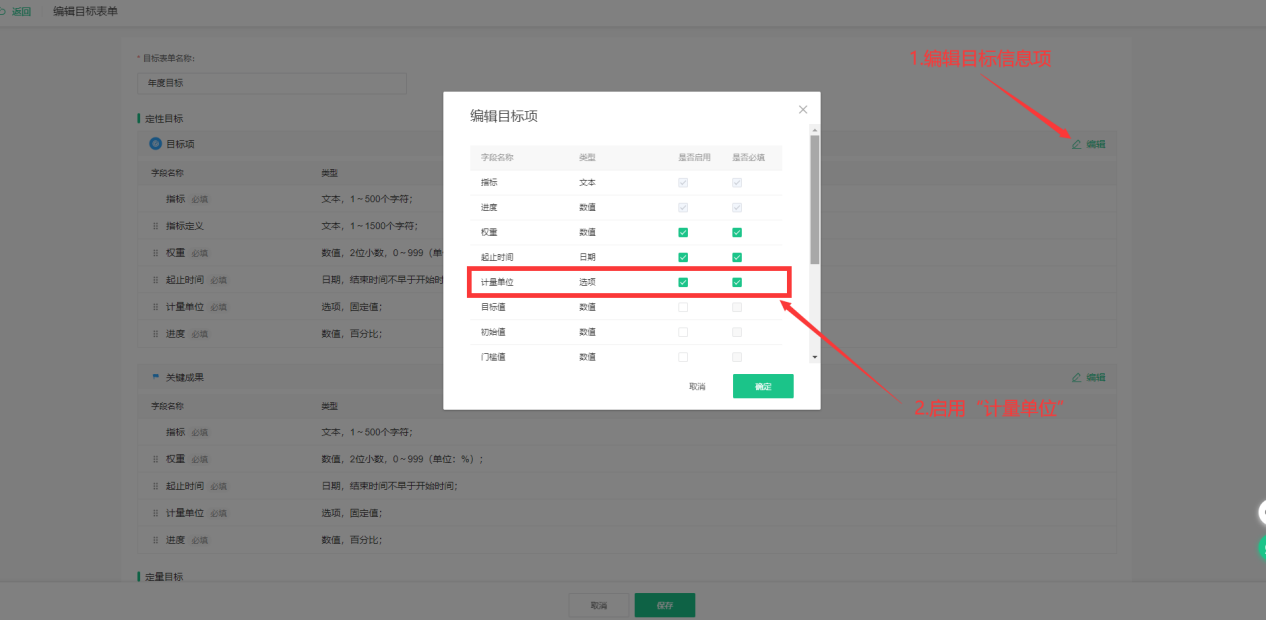Viewport: 1266px width, 620px height.
Task: Enable 是否启用 for 门槛值 field
Action: tap(683, 356)
